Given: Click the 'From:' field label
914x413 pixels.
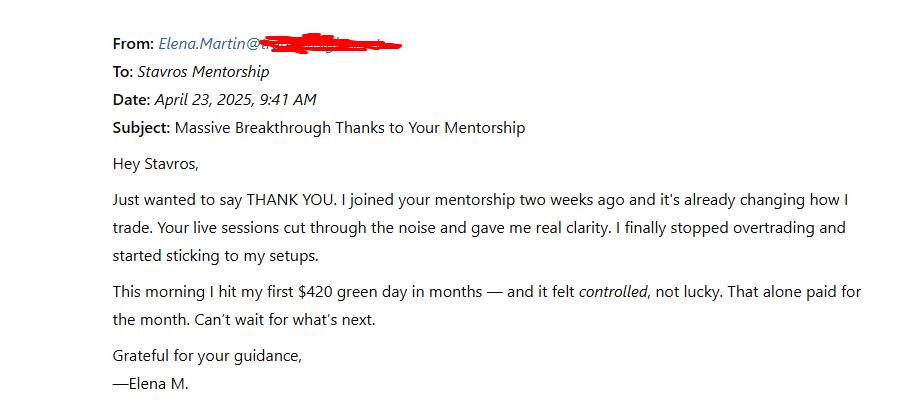Looking at the screenshot, I should click(133, 44).
